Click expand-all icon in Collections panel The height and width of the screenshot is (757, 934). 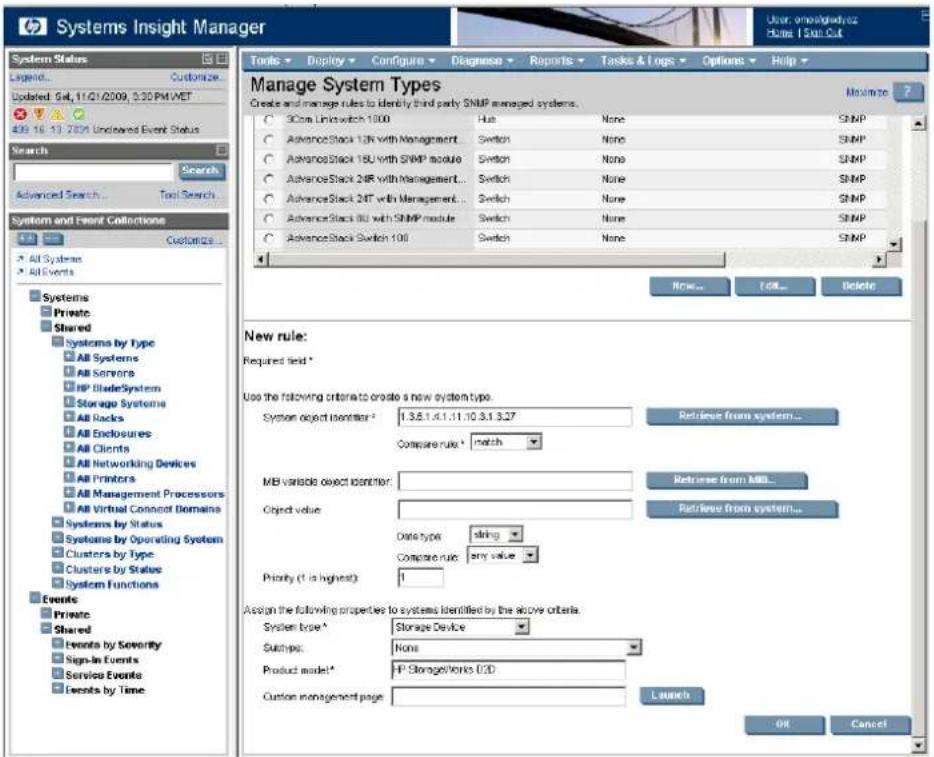click(27, 239)
